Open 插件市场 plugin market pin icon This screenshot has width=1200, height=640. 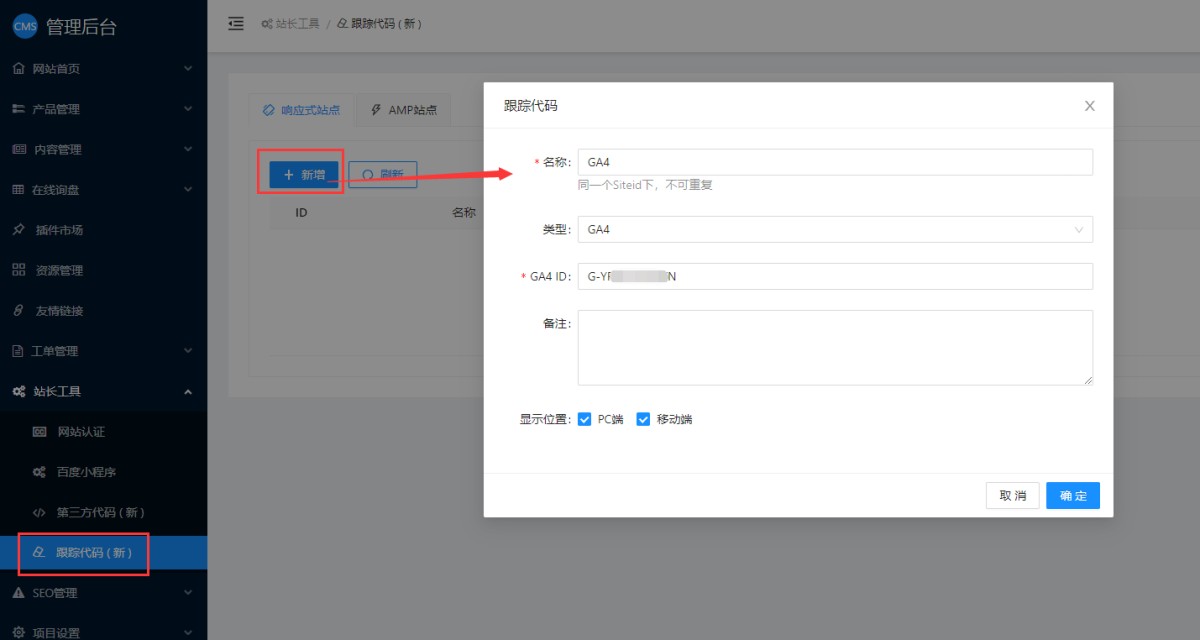pos(19,230)
